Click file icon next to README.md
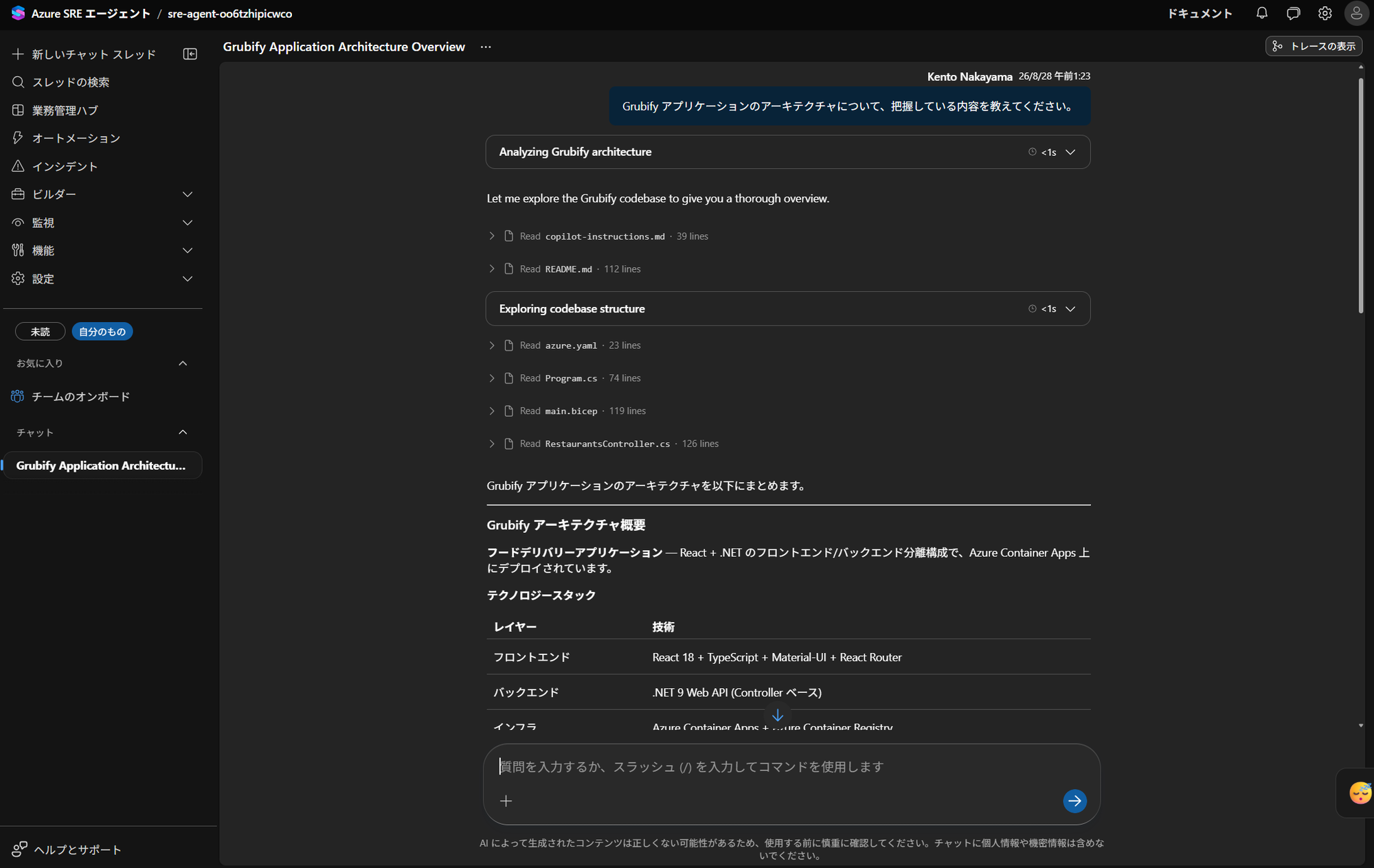 (508, 269)
